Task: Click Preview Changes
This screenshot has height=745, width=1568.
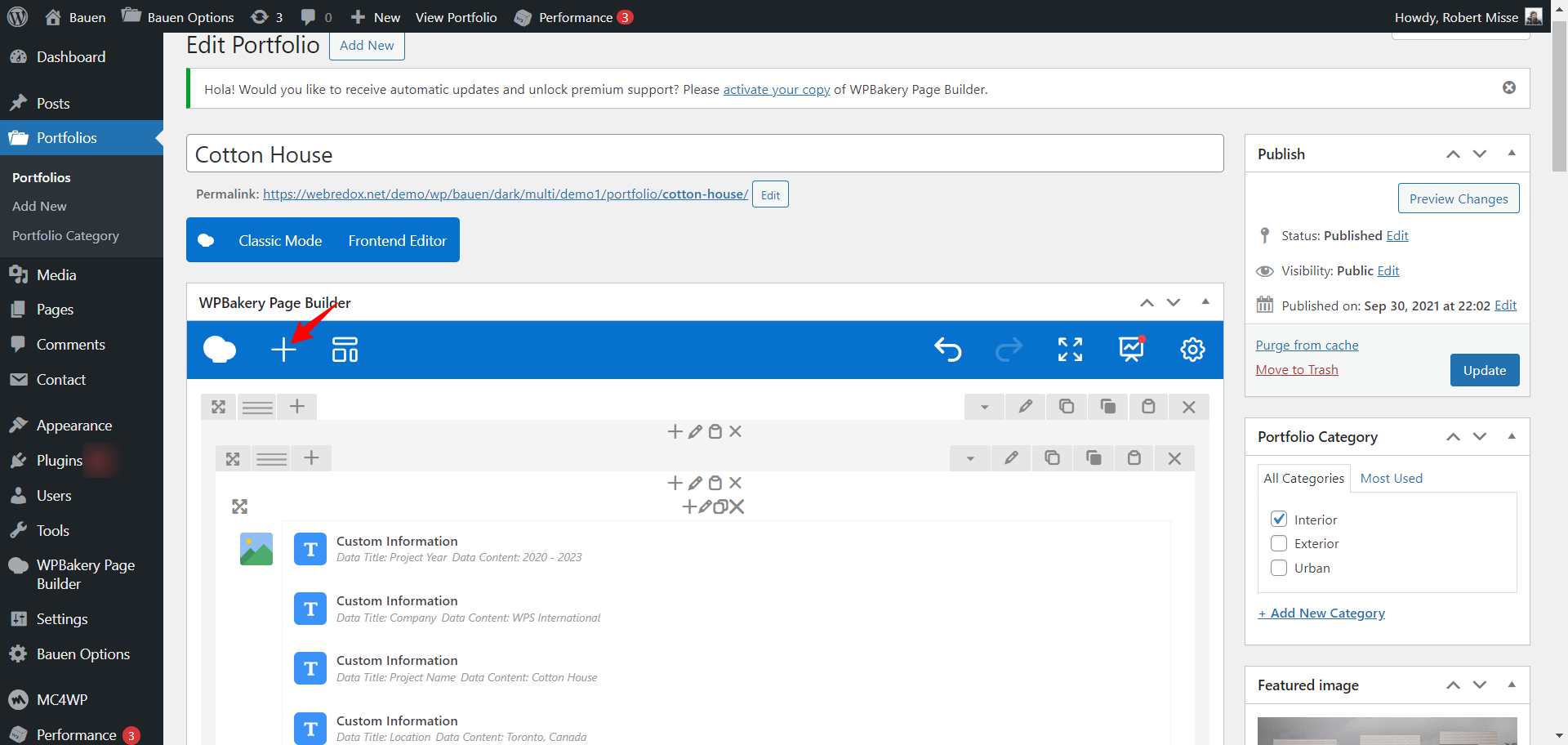Action: (x=1459, y=199)
